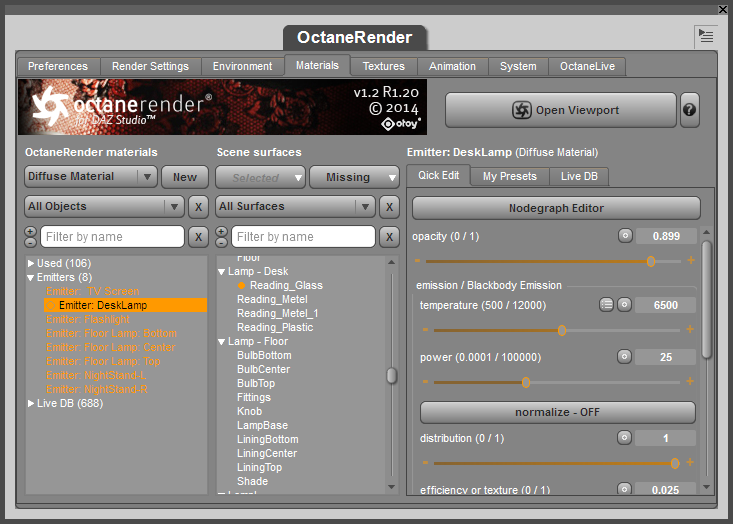Select the BulbCenter surface
This screenshot has height=524, width=733.
pyautogui.click(x=263, y=369)
